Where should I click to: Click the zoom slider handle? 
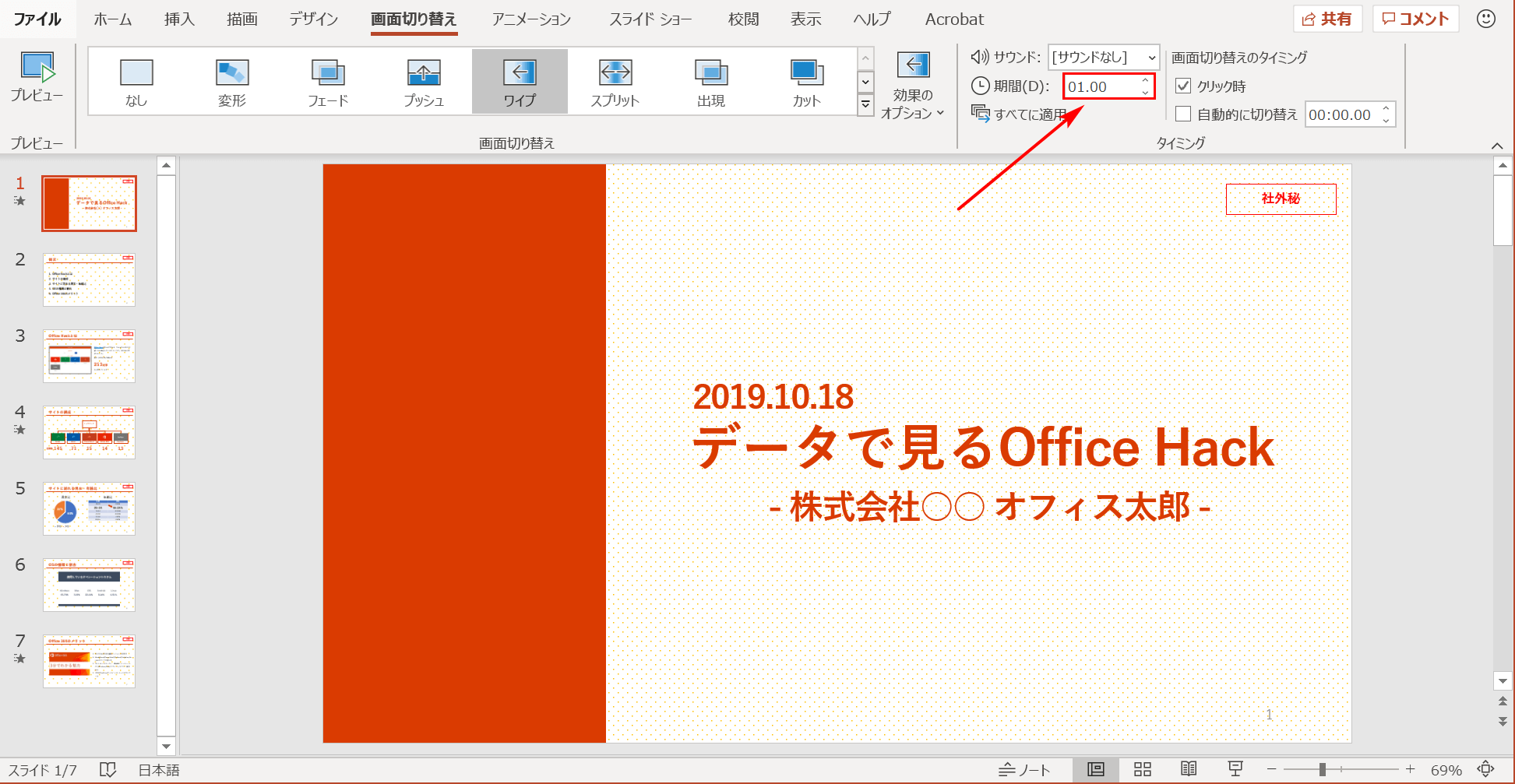[1322, 769]
